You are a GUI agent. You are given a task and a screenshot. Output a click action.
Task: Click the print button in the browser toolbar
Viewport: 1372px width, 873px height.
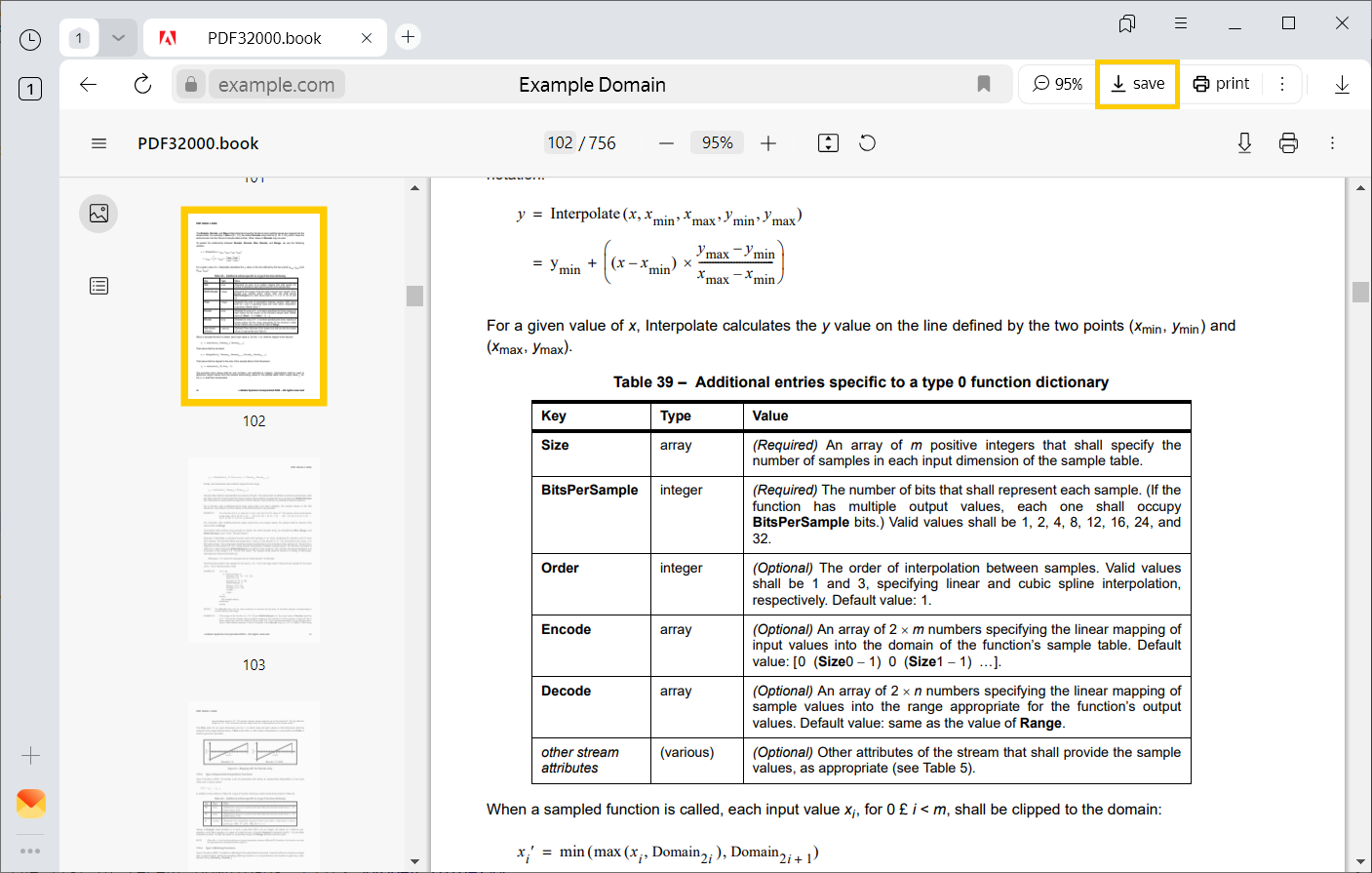pos(1221,84)
